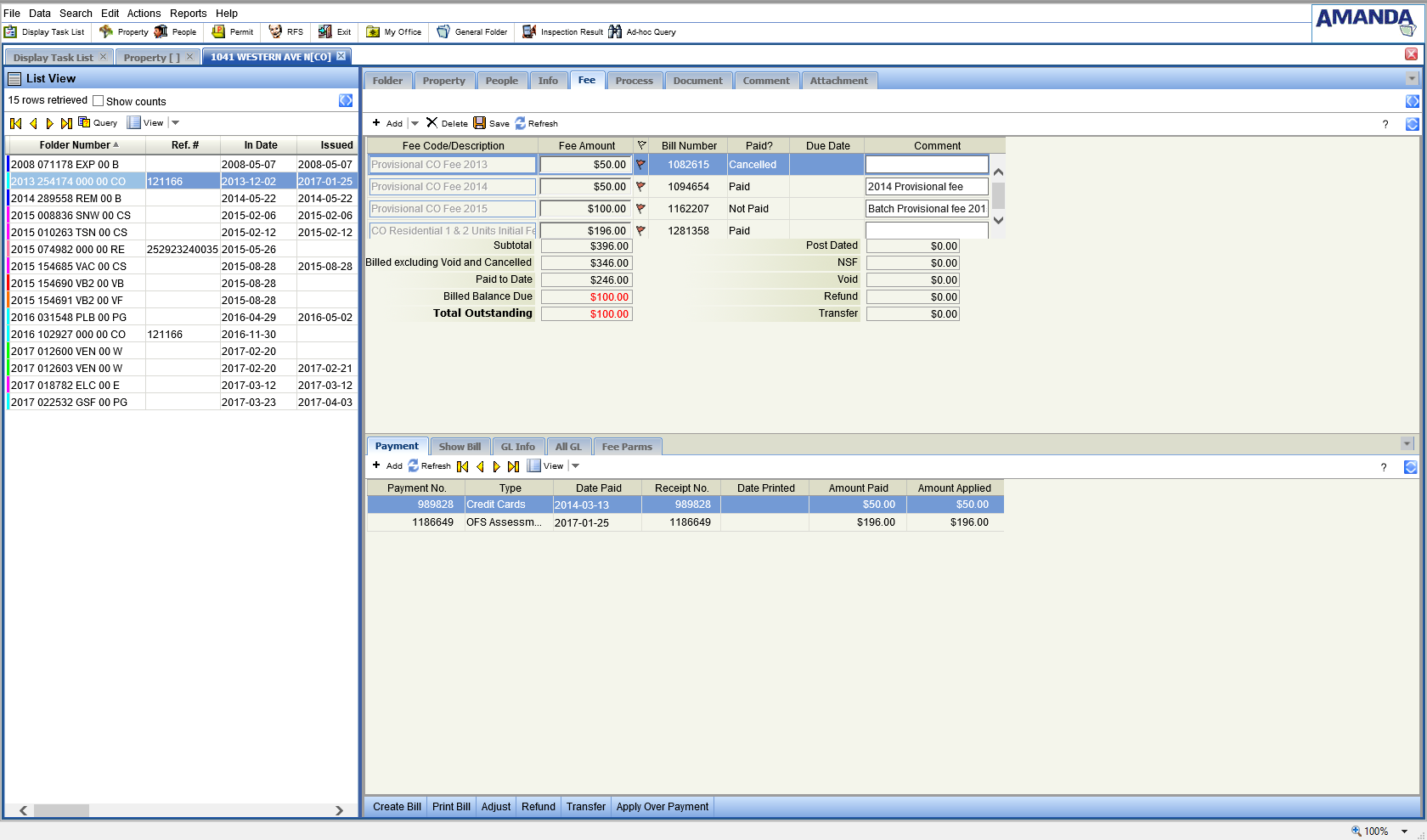Open the Reports menu

tap(188, 13)
